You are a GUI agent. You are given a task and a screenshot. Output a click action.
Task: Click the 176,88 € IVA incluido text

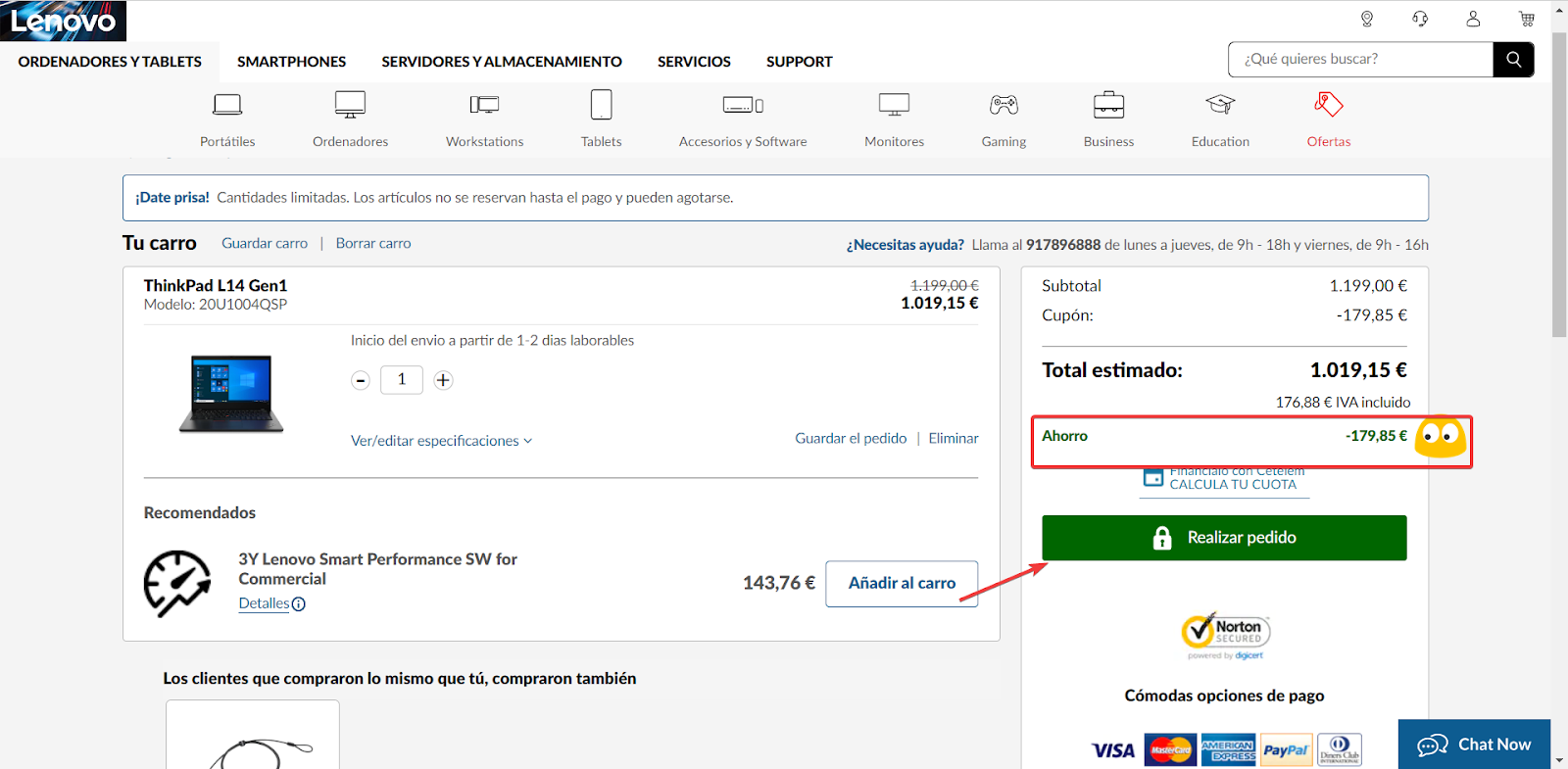click(x=1343, y=403)
